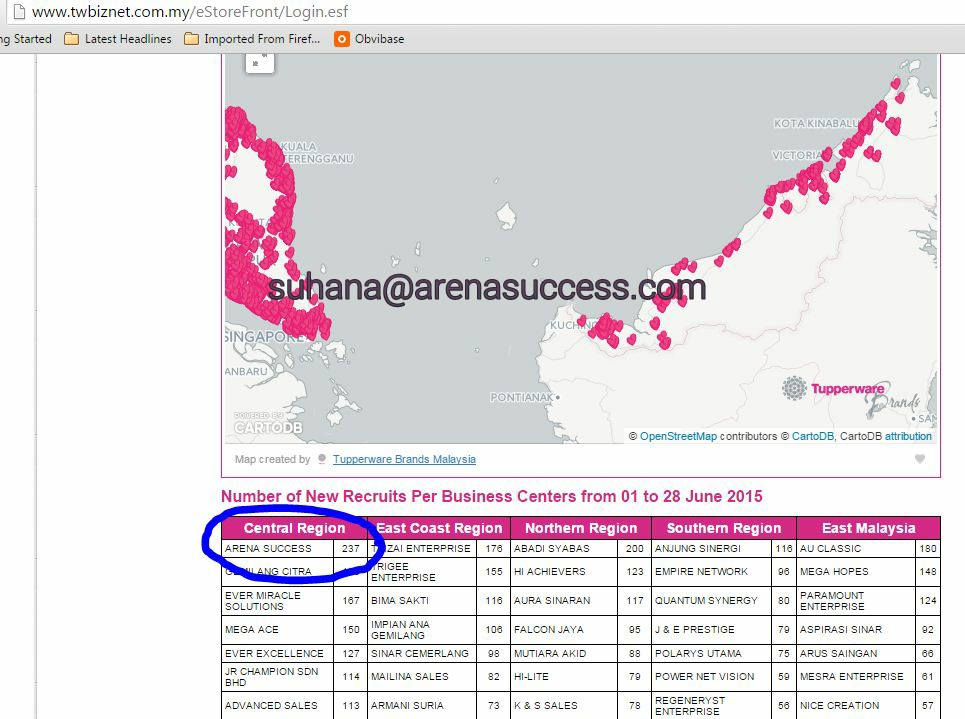The width and height of the screenshot is (965, 719).
Task: Click the MEGA HOPES cell
Action: tap(855, 572)
